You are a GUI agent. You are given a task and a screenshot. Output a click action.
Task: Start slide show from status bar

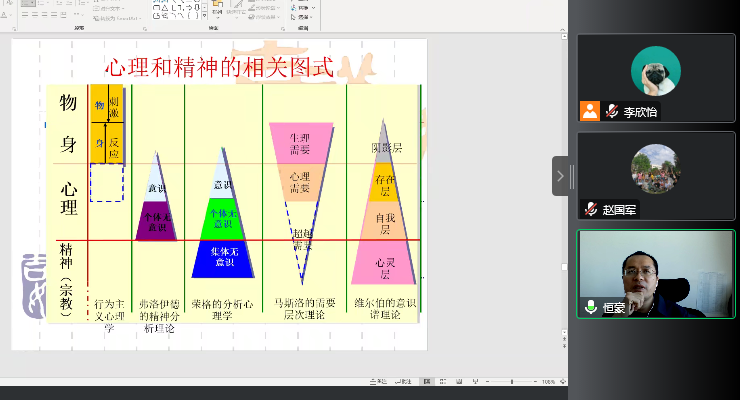coord(475,381)
